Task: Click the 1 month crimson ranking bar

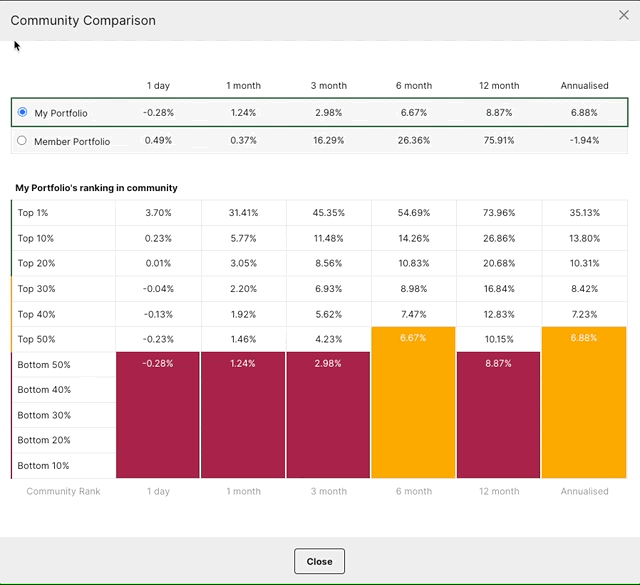Action: tap(243, 415)
